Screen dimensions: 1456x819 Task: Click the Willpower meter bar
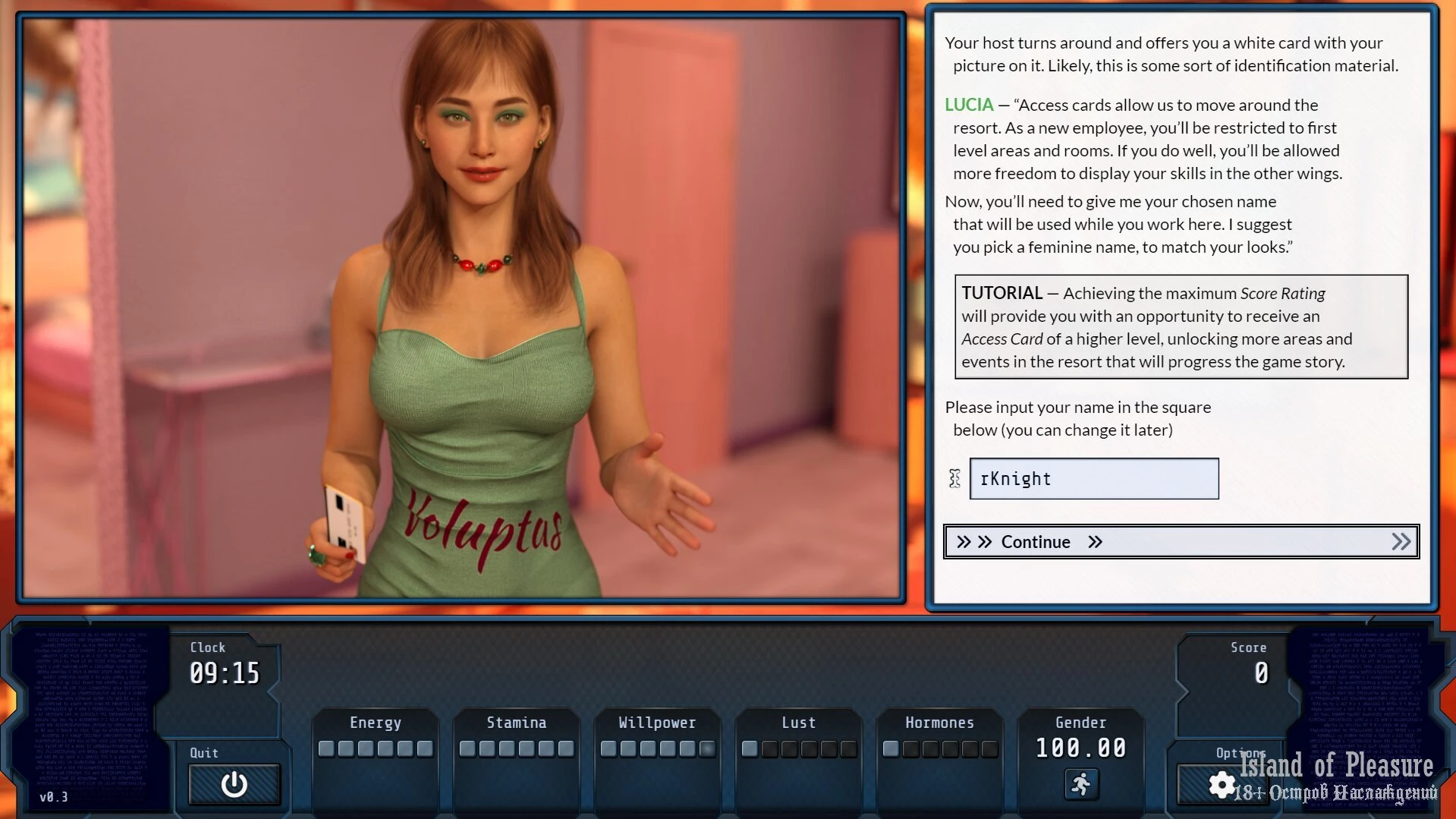657,749
